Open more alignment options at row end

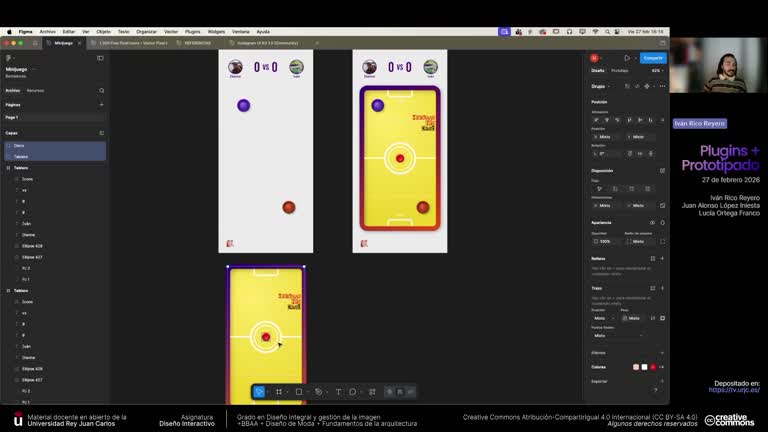pos(662,120)
